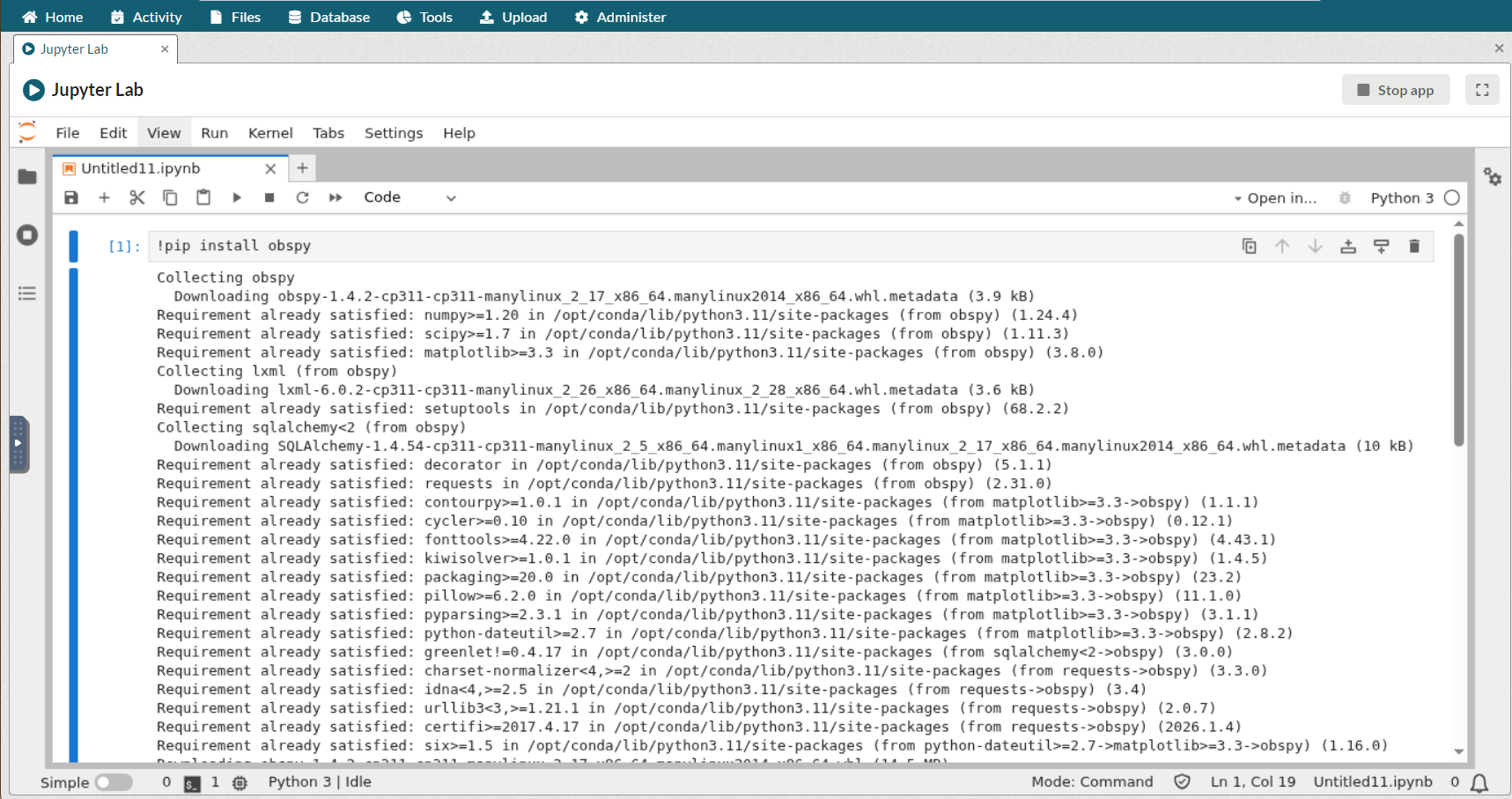Cut the selected cell with scissors icon
The height and width of the screenshot is (799, 1512).
[x=136, y=197]
